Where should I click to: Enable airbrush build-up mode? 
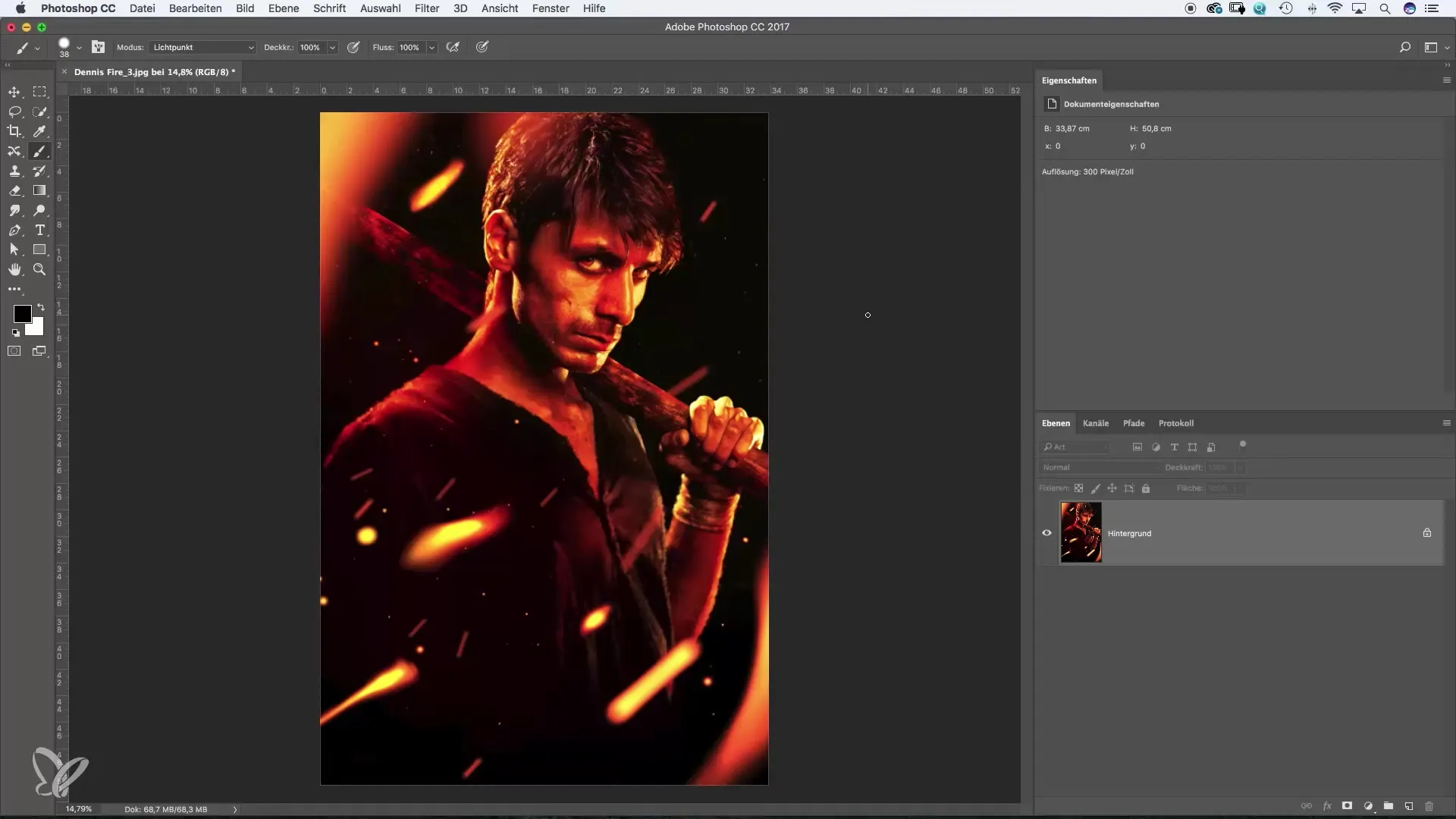click(x=453, y=47)
